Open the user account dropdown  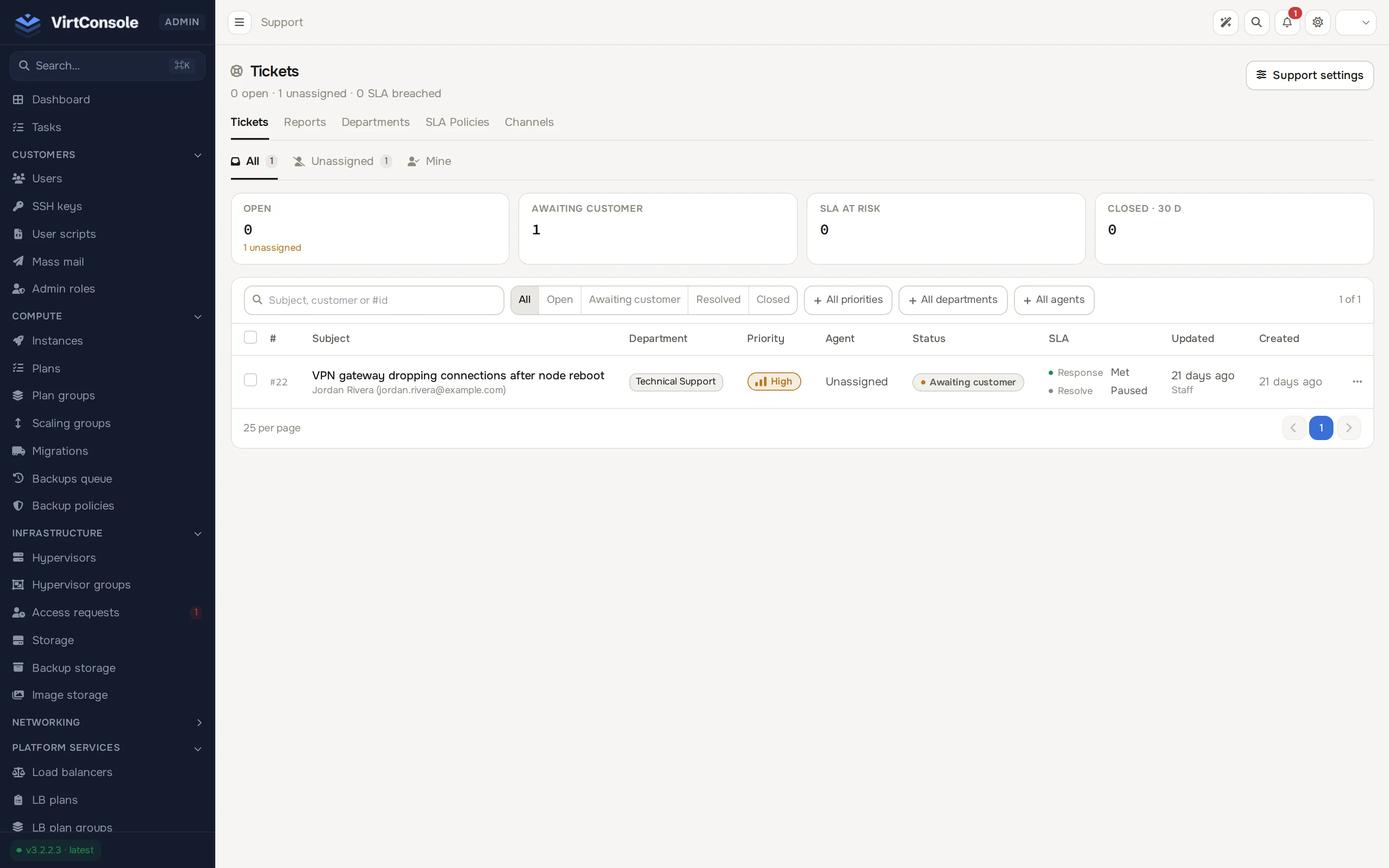pos(1356,23)
